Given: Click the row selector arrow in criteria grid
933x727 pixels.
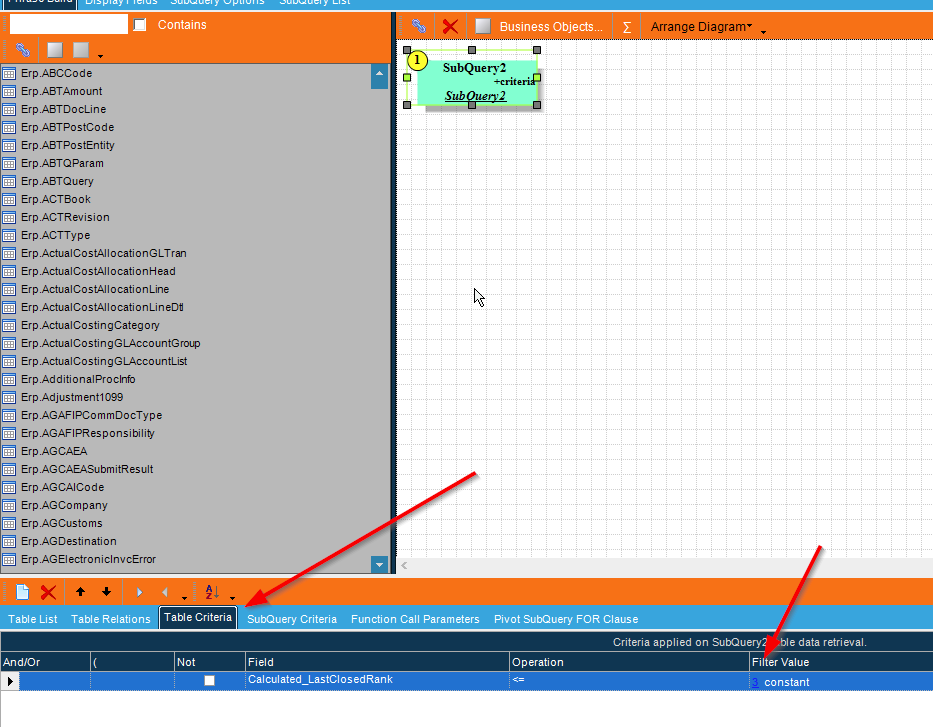Looking at the screenshot, I should (10, 681).
